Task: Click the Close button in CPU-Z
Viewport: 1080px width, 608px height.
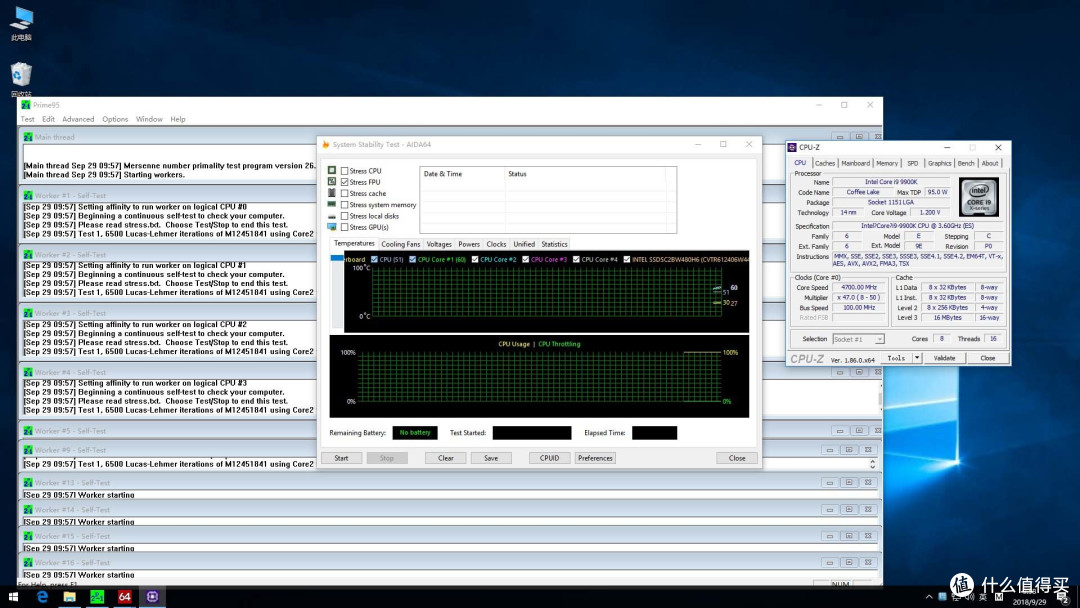Action: [988, 358]
